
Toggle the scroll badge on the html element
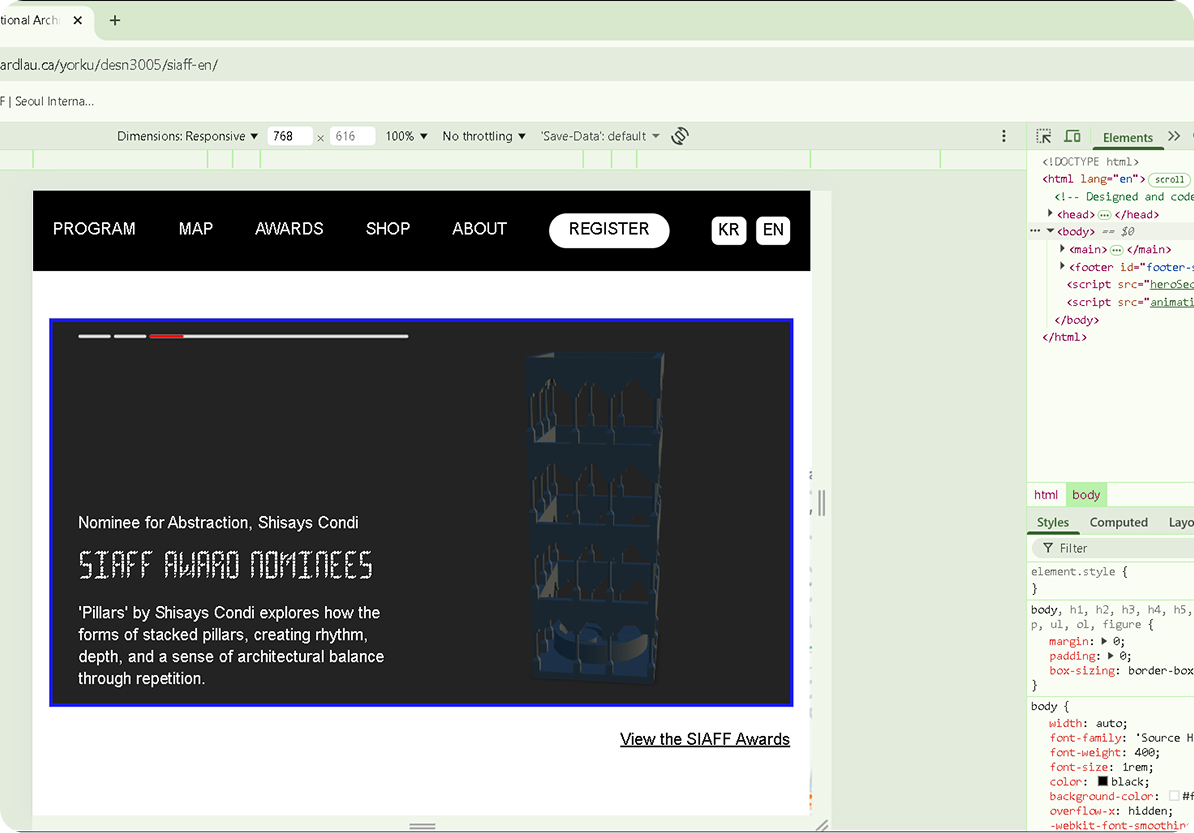[x=1167, y=178]
